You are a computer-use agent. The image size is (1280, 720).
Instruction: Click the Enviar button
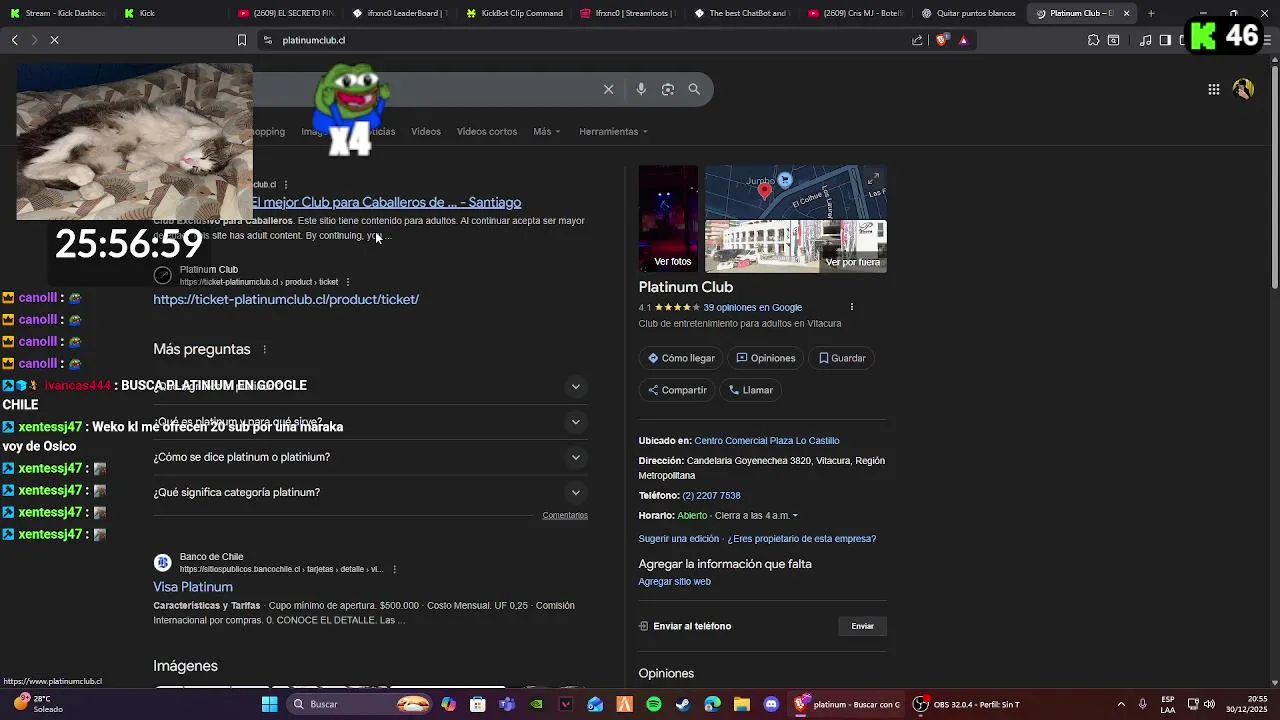[862, 626]
